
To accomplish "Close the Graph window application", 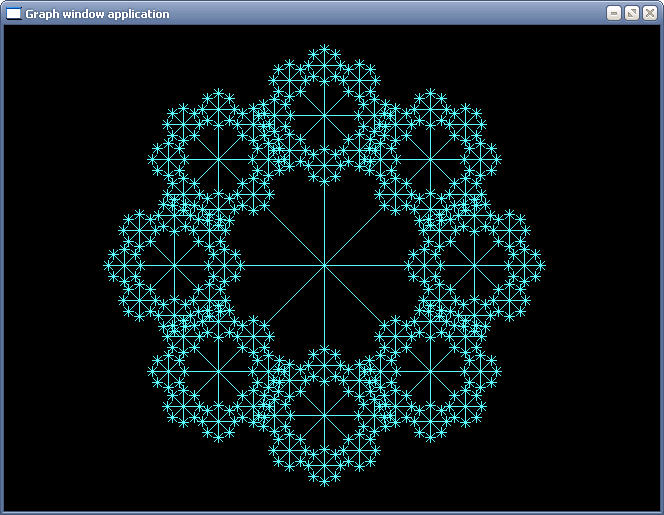I will click(650, 14).
